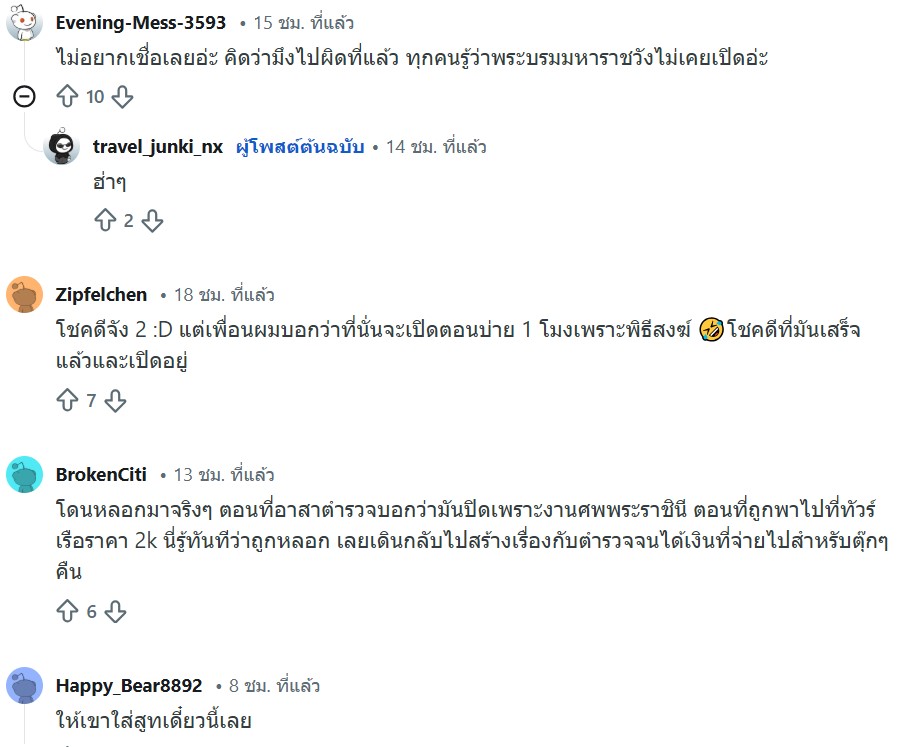Open travel_junki_nx user profile

pos(158,147)
